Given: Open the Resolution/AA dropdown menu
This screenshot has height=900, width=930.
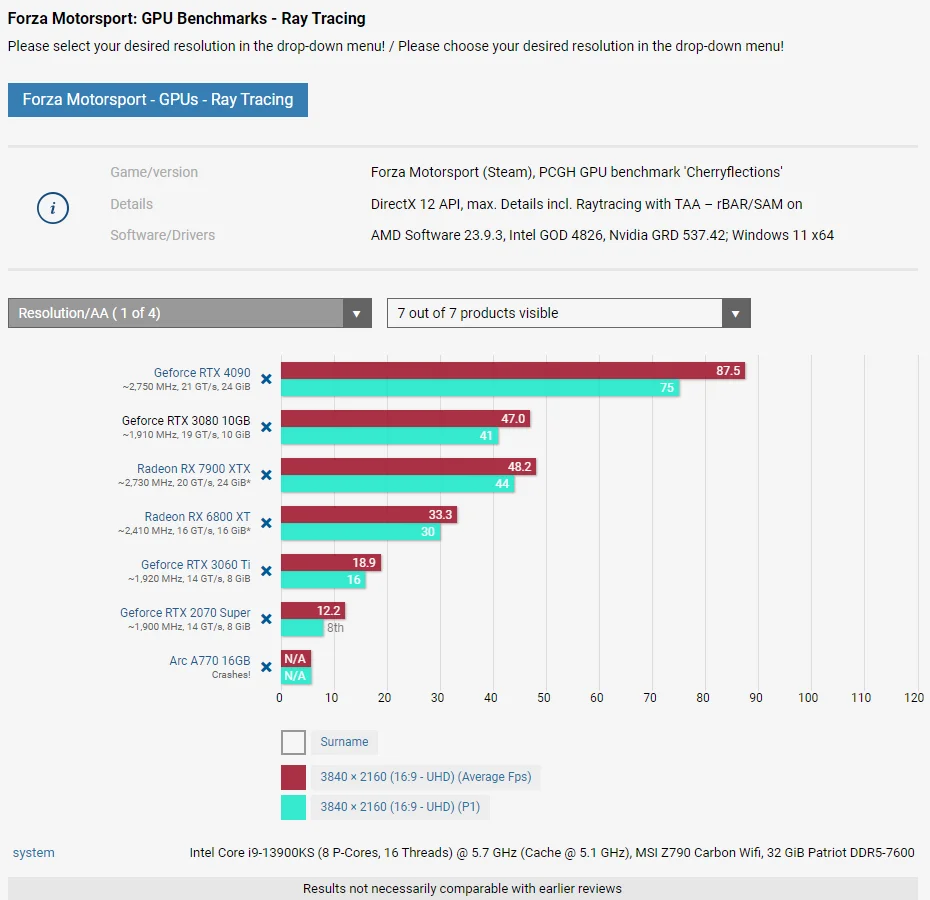Looking at the screenshot, I should (x=190, y=313).
